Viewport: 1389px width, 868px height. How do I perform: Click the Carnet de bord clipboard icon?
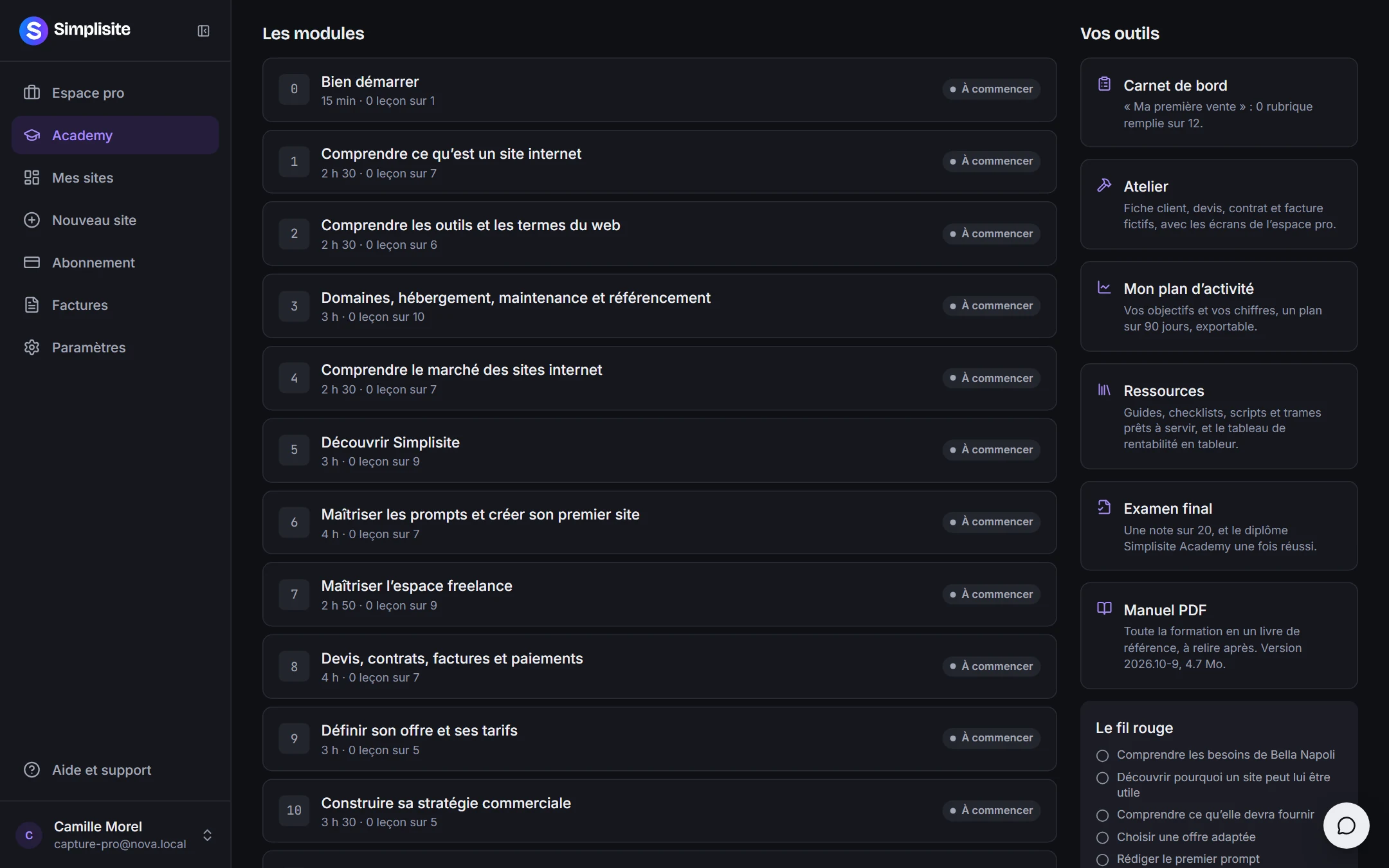1104,84
